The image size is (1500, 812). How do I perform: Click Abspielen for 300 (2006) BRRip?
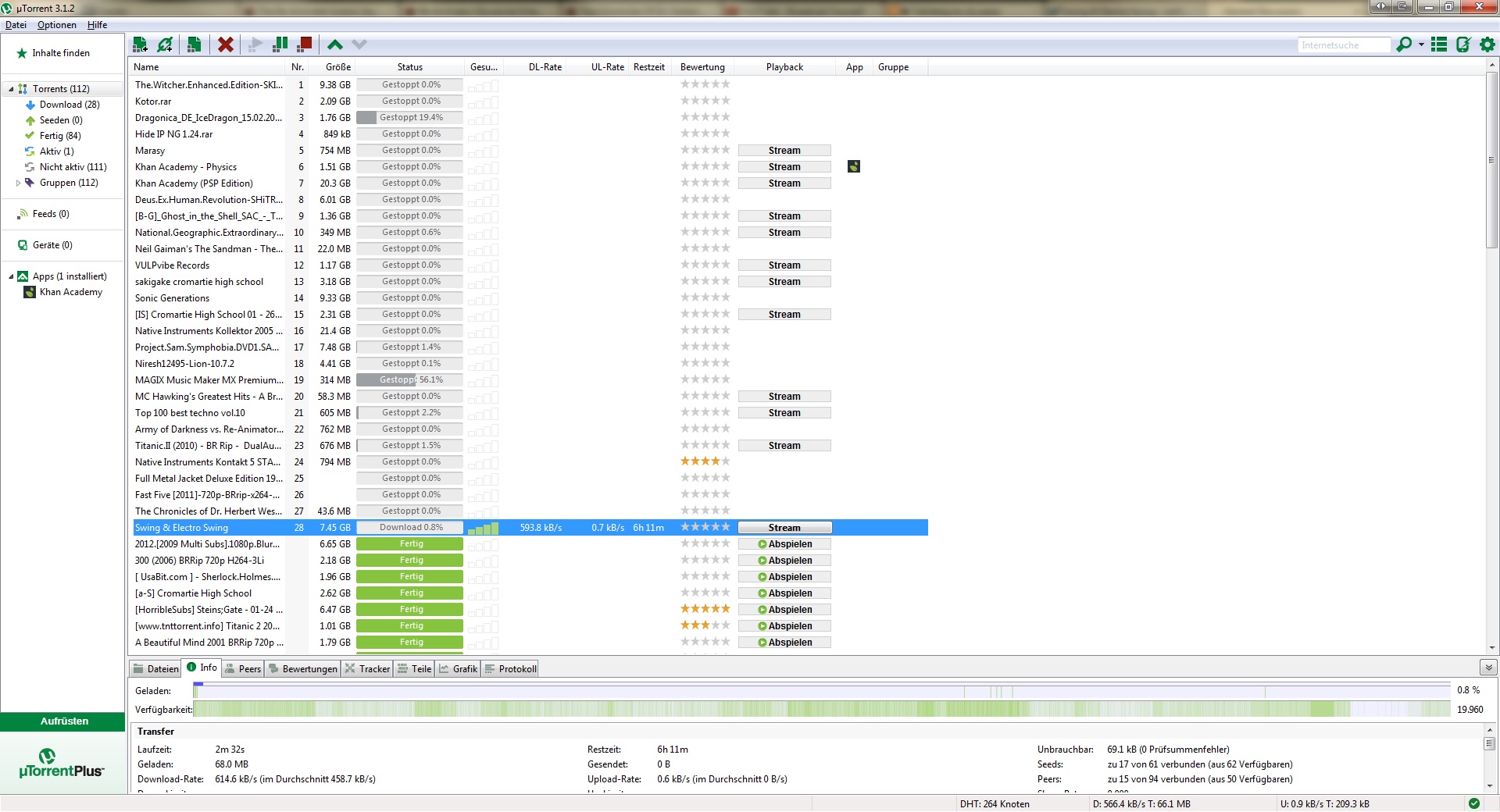click(784, 561)
